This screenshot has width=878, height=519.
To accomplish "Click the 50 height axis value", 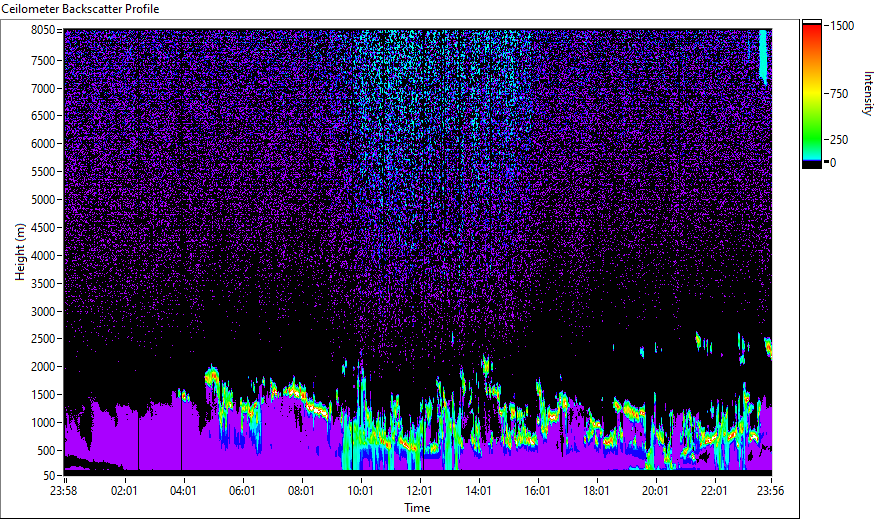I will [49, 476].
